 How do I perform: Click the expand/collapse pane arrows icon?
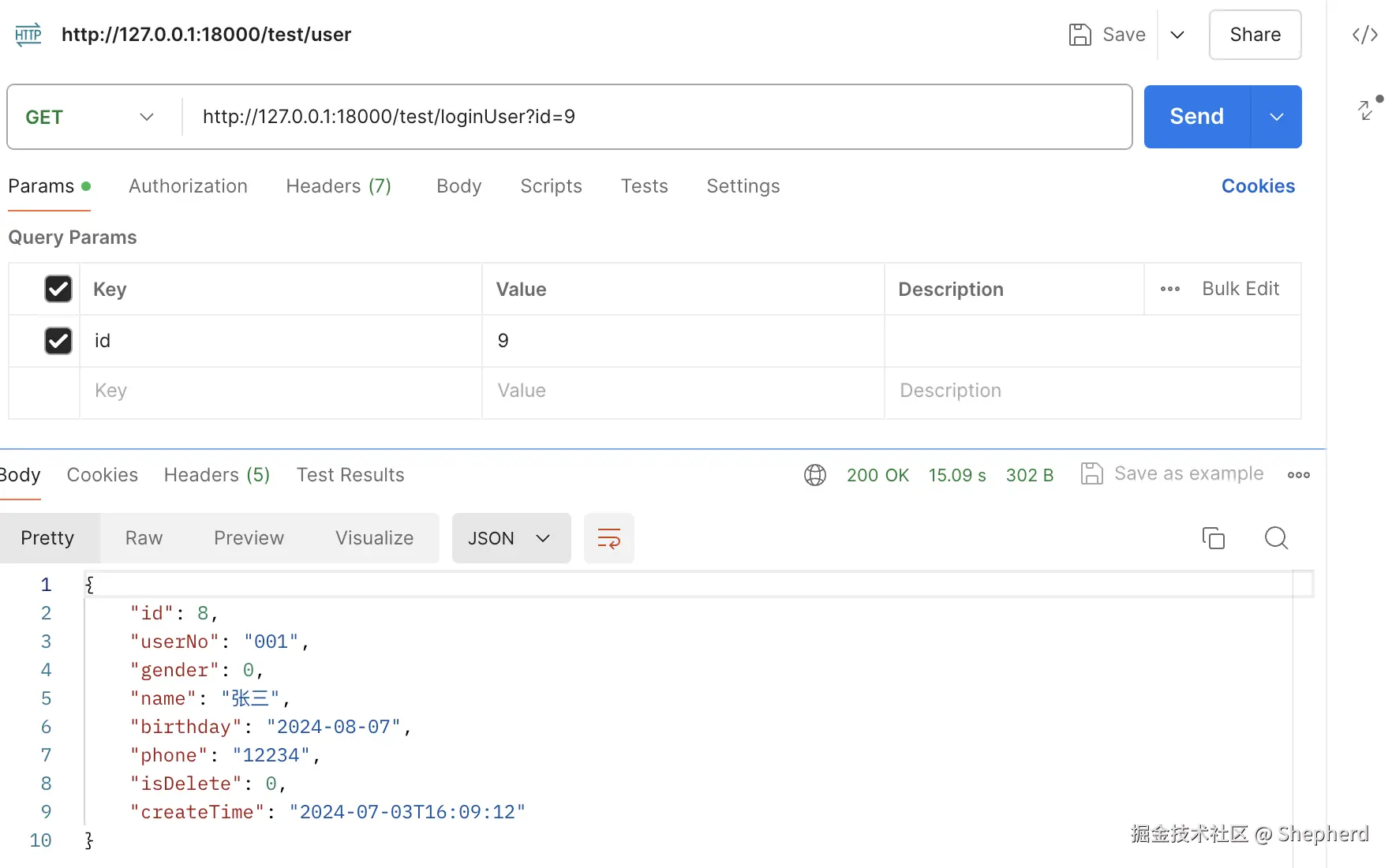click(x=1367, y=110)
